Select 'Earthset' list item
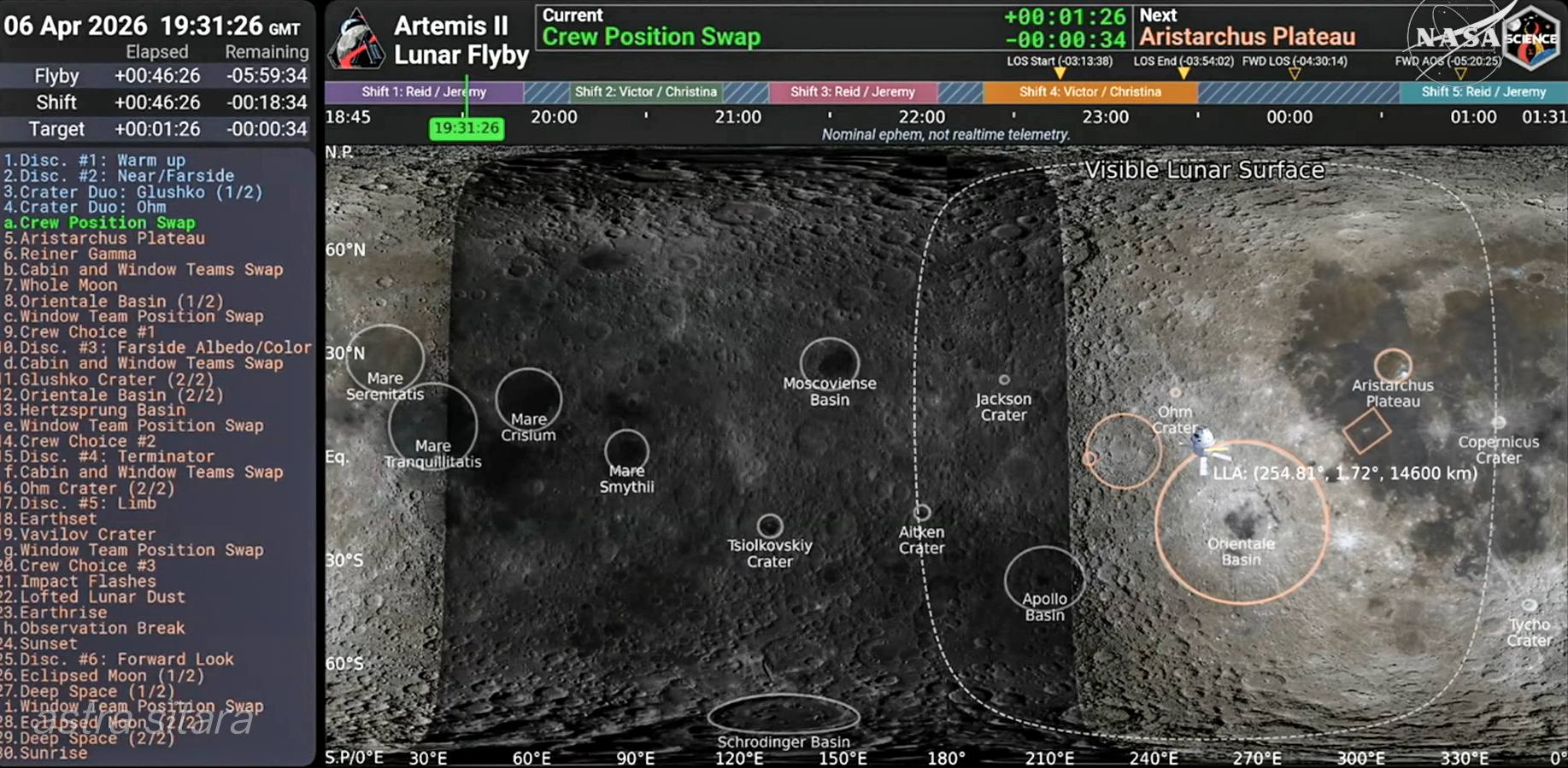The height and width of the screenshot is (768, 1568). click(x=49, y=519)
